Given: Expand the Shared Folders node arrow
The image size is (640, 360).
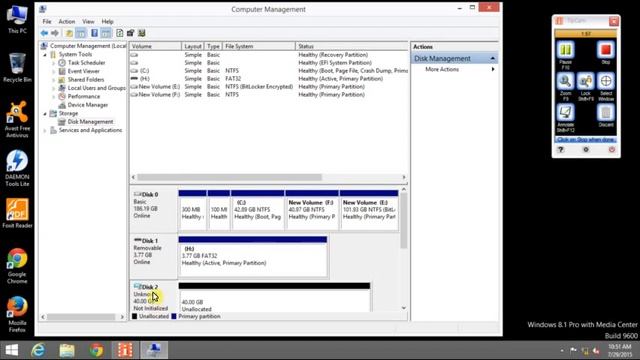Looking at the screenshot, I should click(53, 80).
